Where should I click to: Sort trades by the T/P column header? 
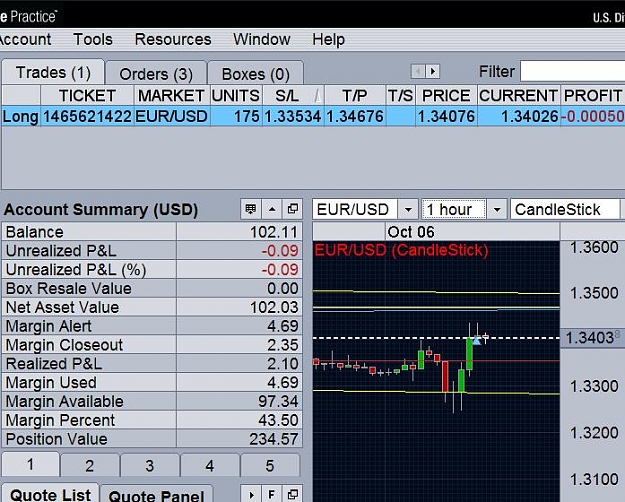pyautogui.click(x=355, y=96)
